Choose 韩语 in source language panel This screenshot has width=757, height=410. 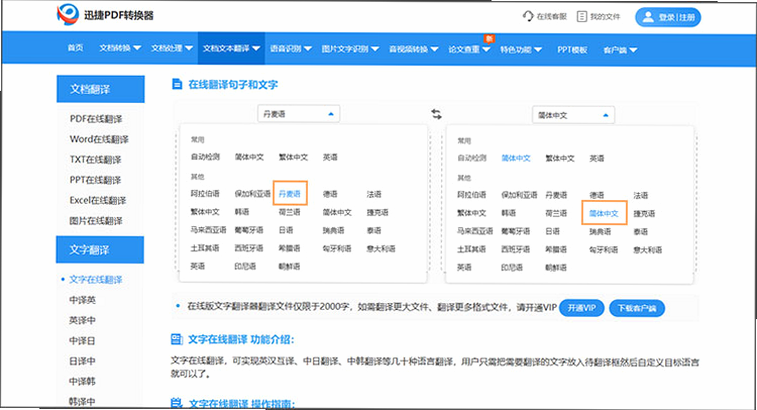tap(242, 212)
